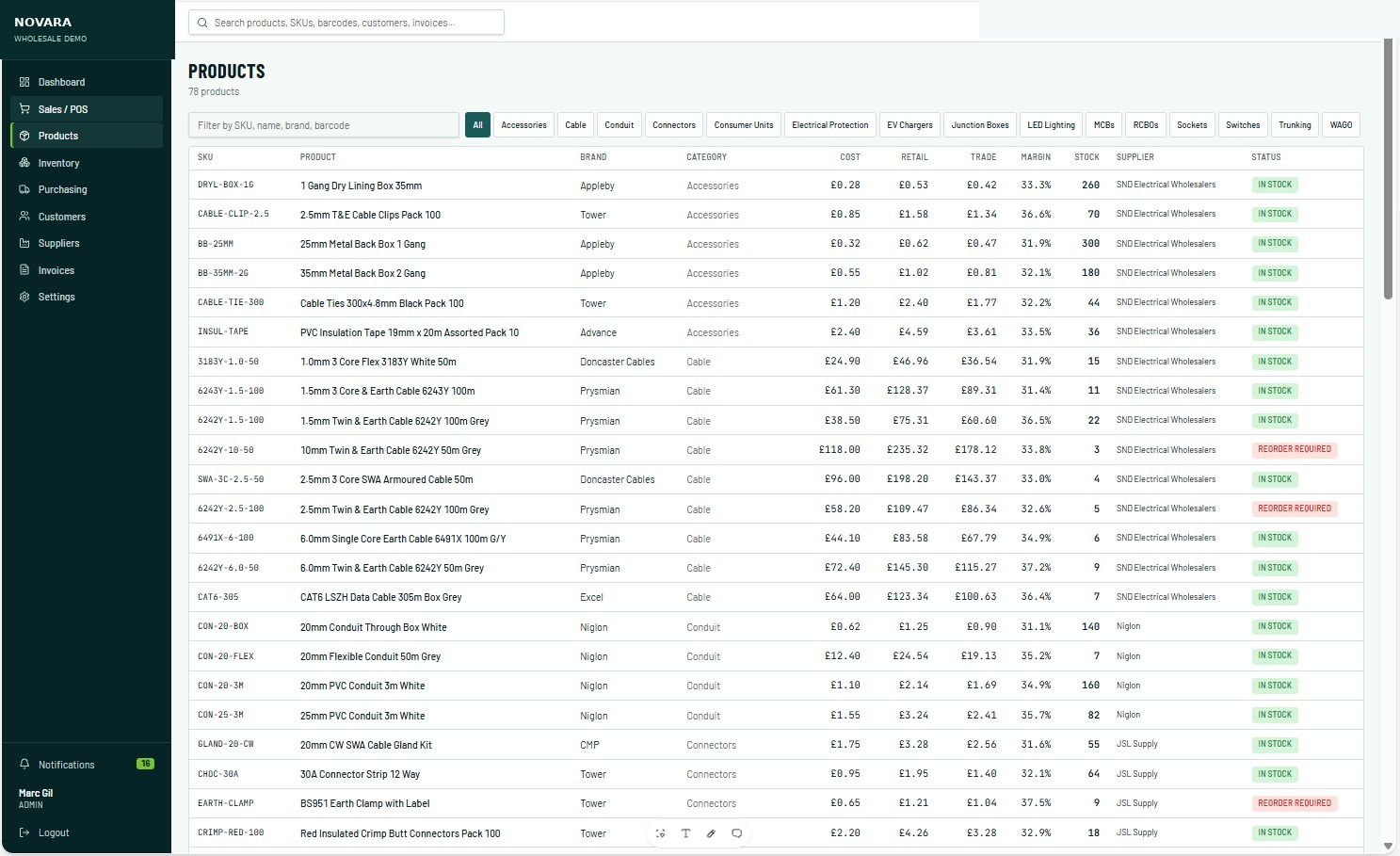
Task: Click the Purchasing truck icon
Action: pyautogui.click(x=24, y=189)
